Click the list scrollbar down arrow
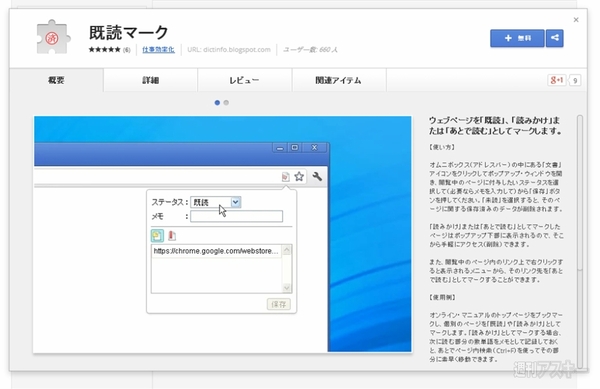 click(287, 288)
